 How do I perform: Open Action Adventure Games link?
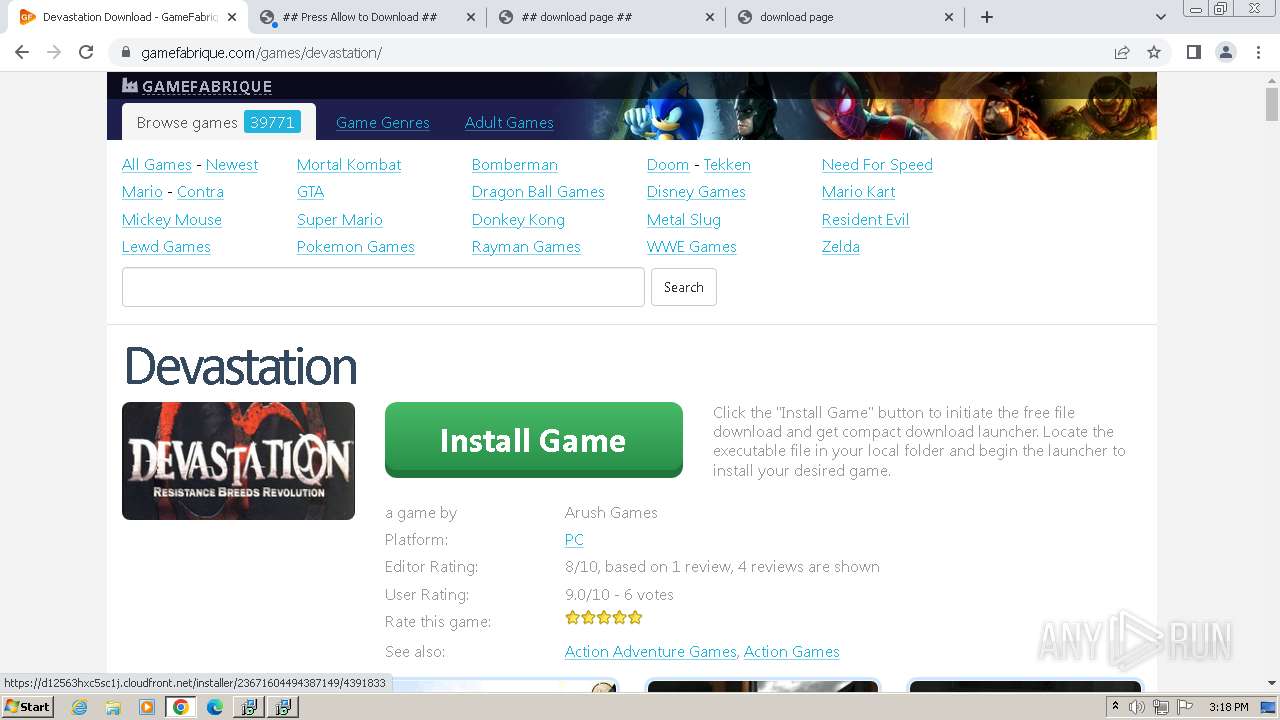coord(651,652)
